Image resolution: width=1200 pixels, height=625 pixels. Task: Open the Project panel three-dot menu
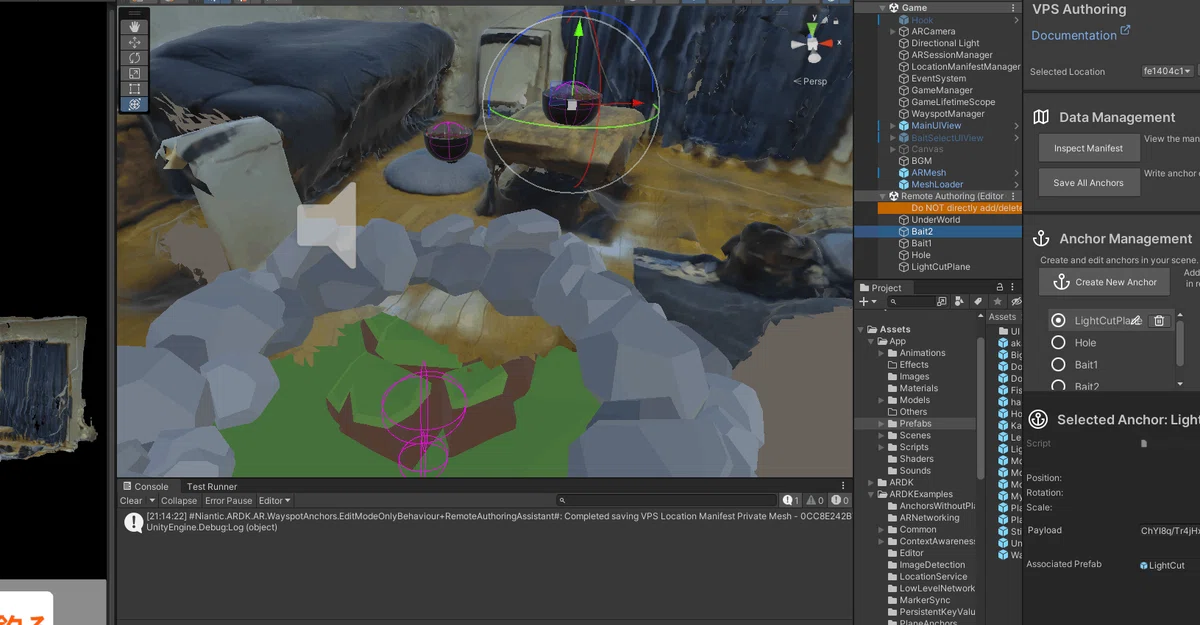click(1014, 288)
